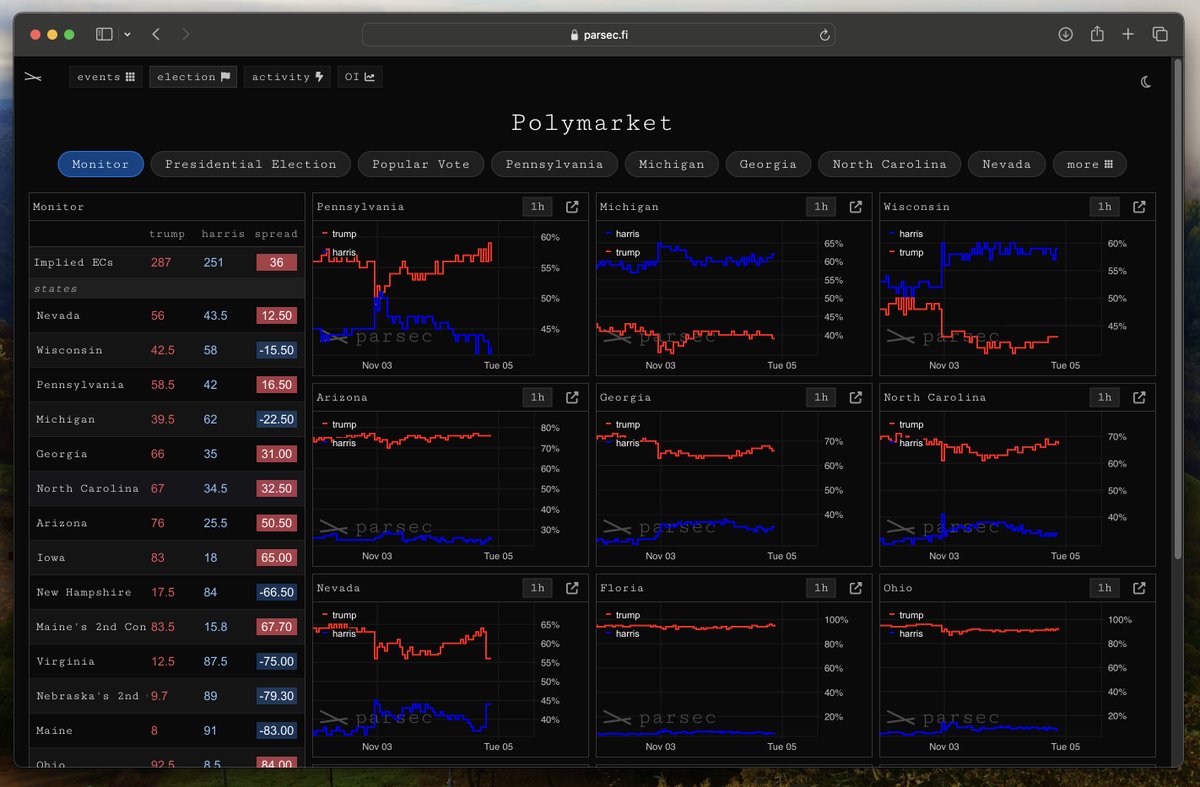Screen dimensions: 1200x787
Task: Click Michigan spread value -22.50
Action: [x=277, y=419]
